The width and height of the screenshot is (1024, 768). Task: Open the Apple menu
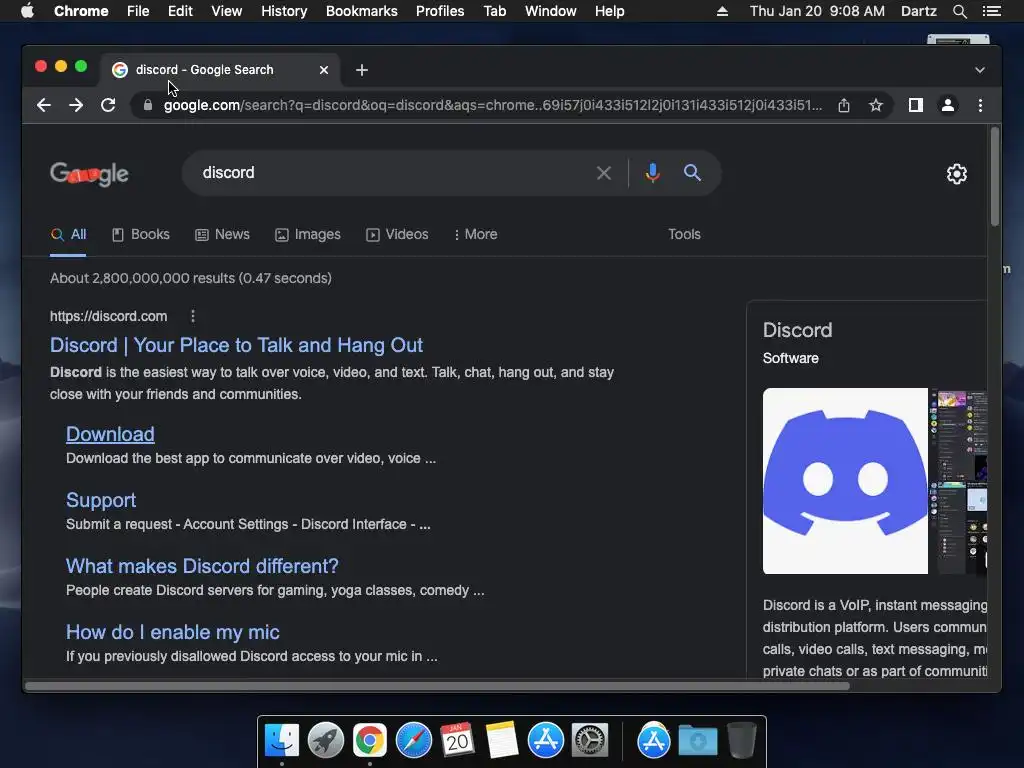(x=27, y=11)
